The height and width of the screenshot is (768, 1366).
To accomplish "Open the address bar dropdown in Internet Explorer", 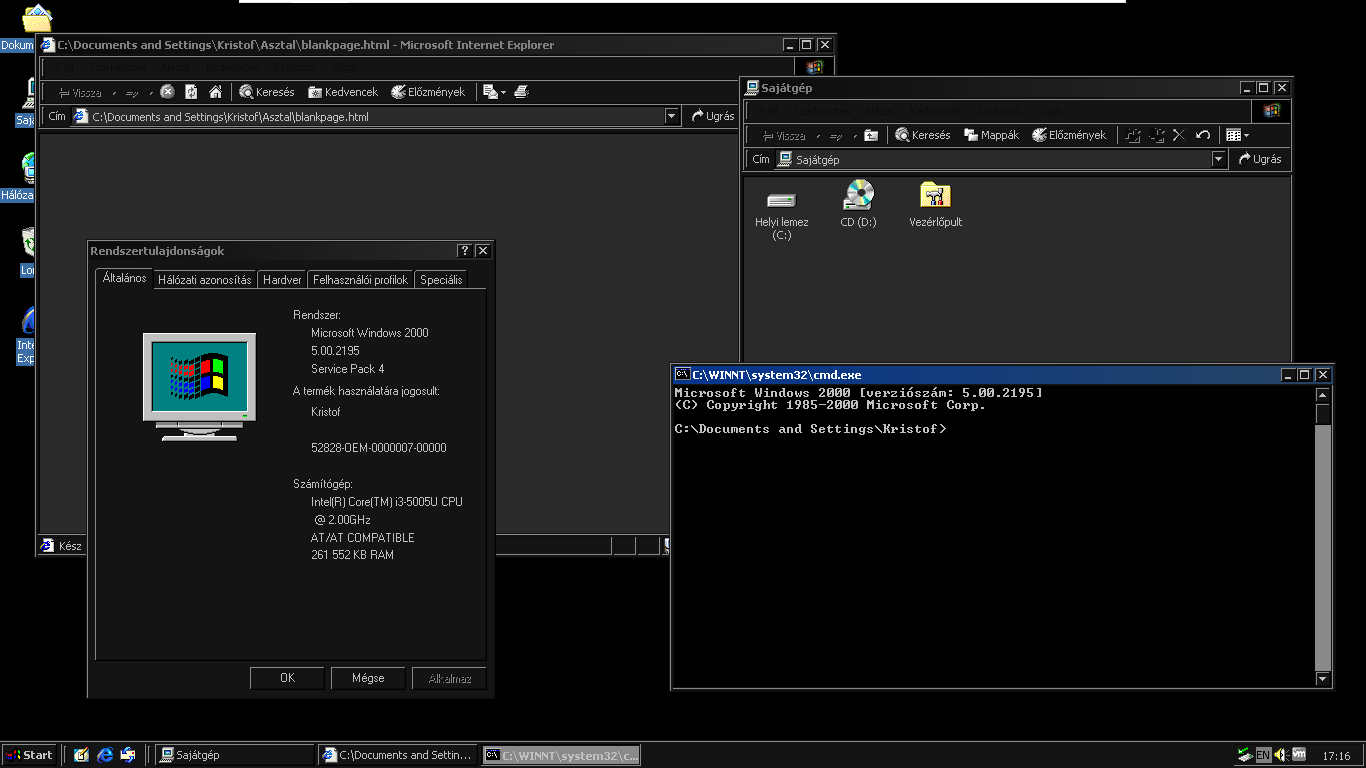I will click(671, 116).
